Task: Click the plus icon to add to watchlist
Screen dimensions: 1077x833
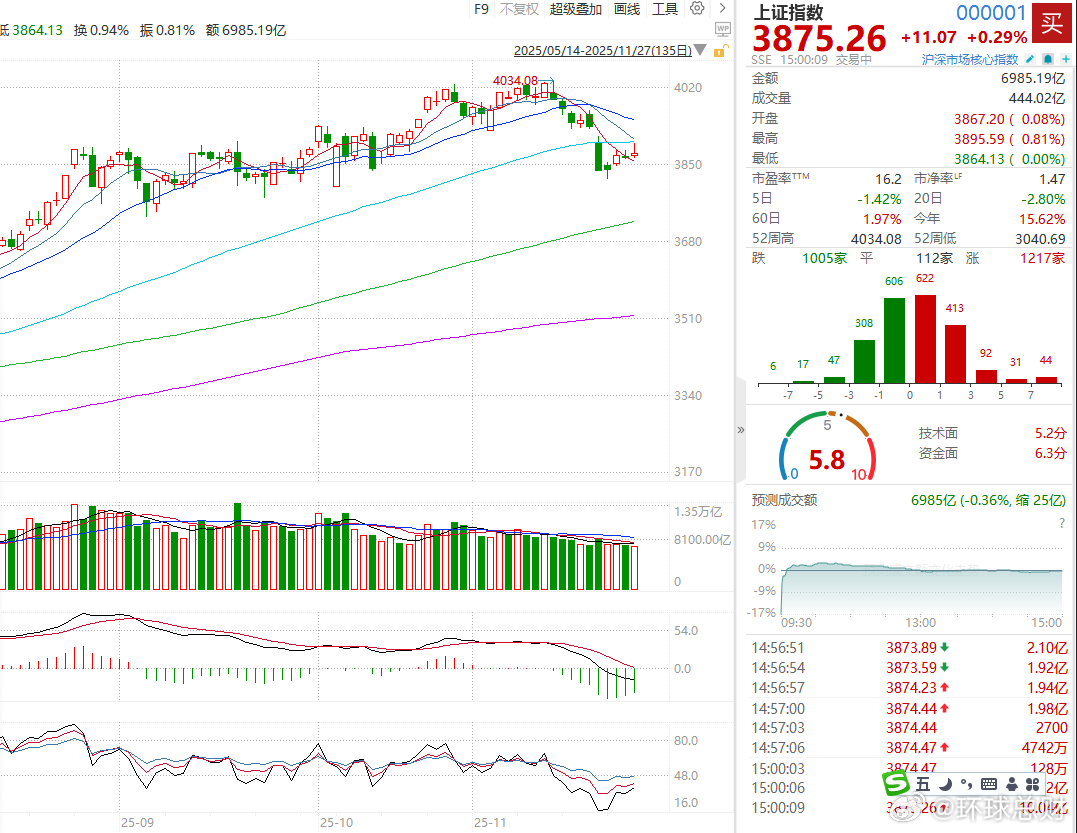Action: point(1066,59)
